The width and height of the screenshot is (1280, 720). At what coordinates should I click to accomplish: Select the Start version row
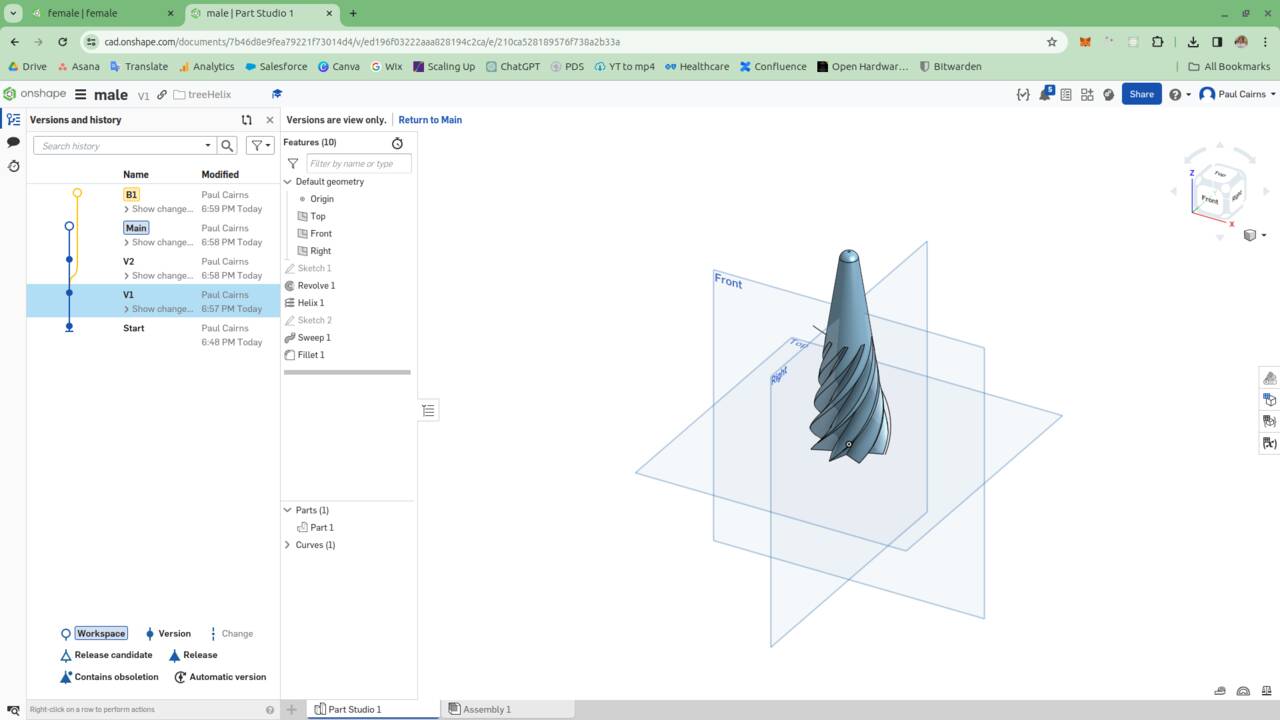(x=153, y=335)
